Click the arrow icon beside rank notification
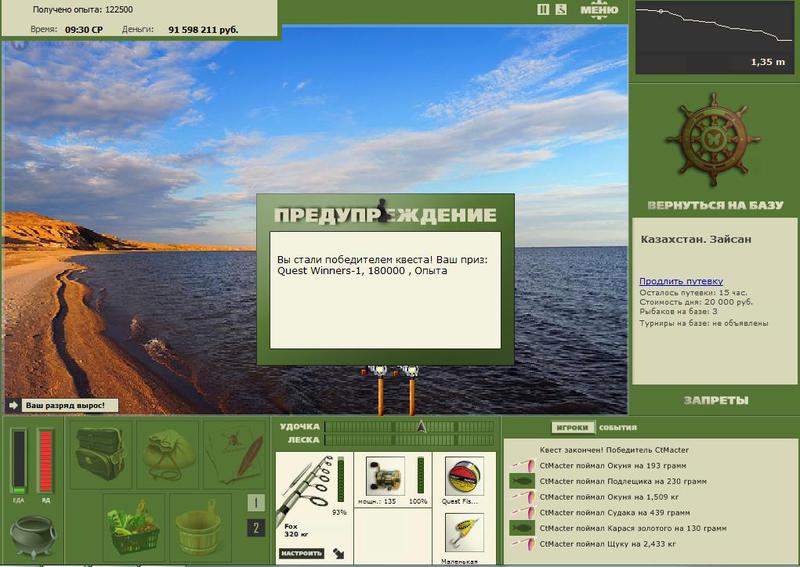800x567 pixels. pyautogui.click(x=13, y=405)
